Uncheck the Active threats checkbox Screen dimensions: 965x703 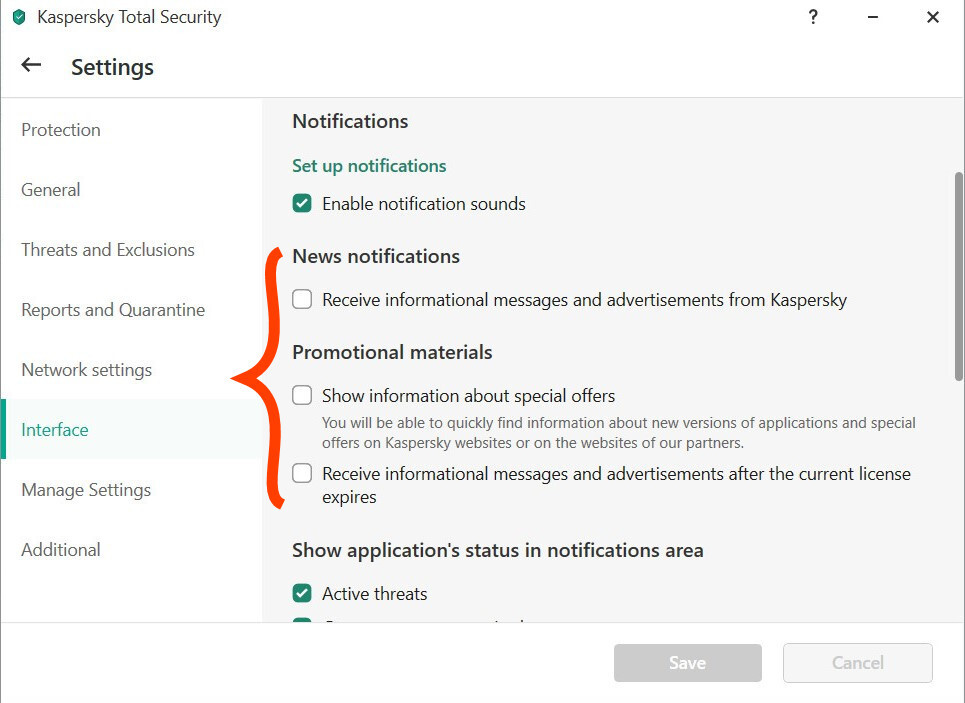pos(302,593)
